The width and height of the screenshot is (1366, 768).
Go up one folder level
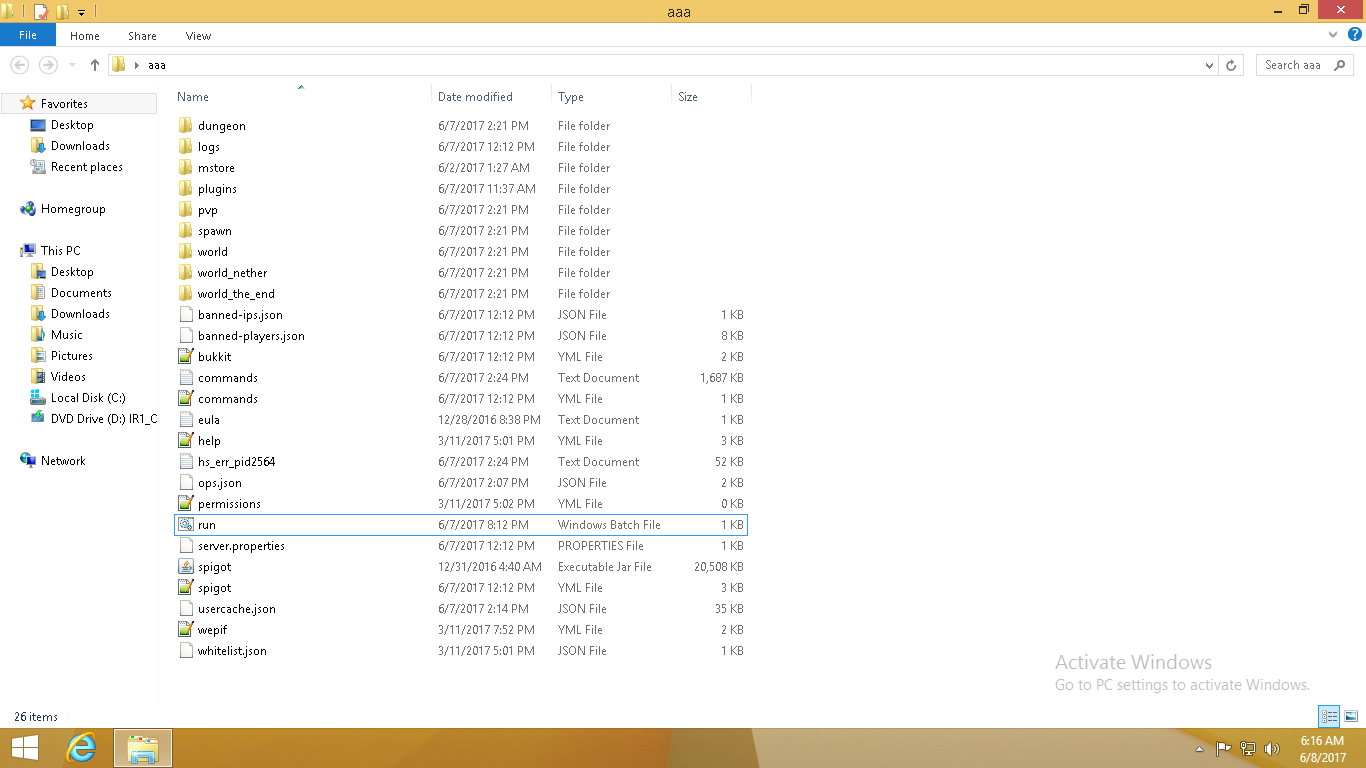(x=95, y=65)
